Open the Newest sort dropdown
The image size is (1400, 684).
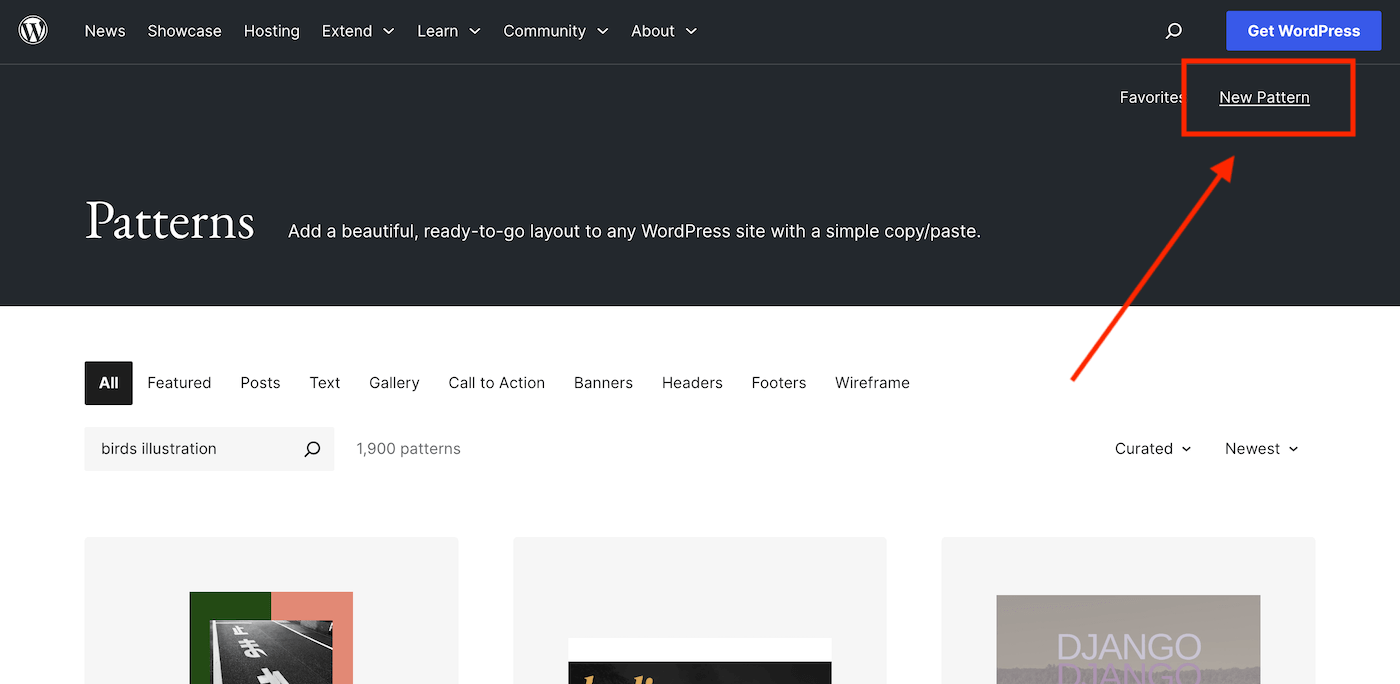pyautogui.click(x=1261, y=449)
